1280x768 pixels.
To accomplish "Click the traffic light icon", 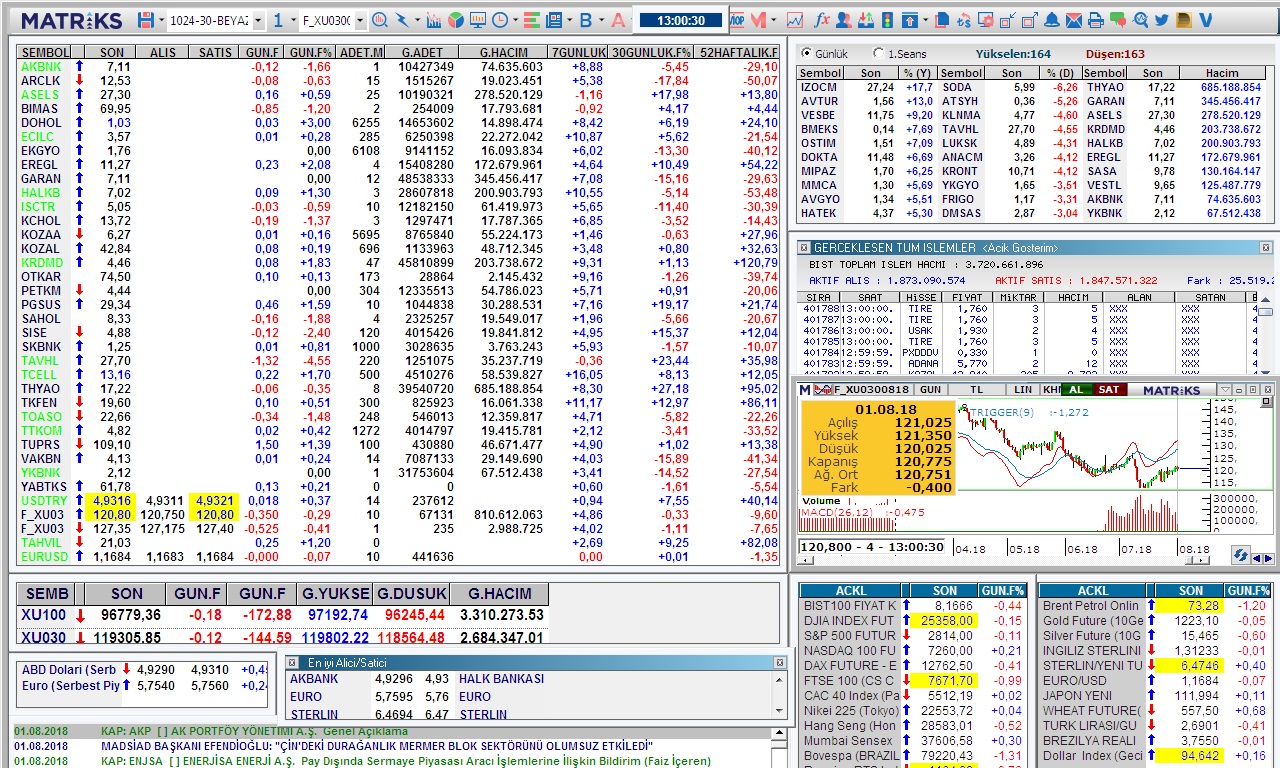I will (887, 20).
